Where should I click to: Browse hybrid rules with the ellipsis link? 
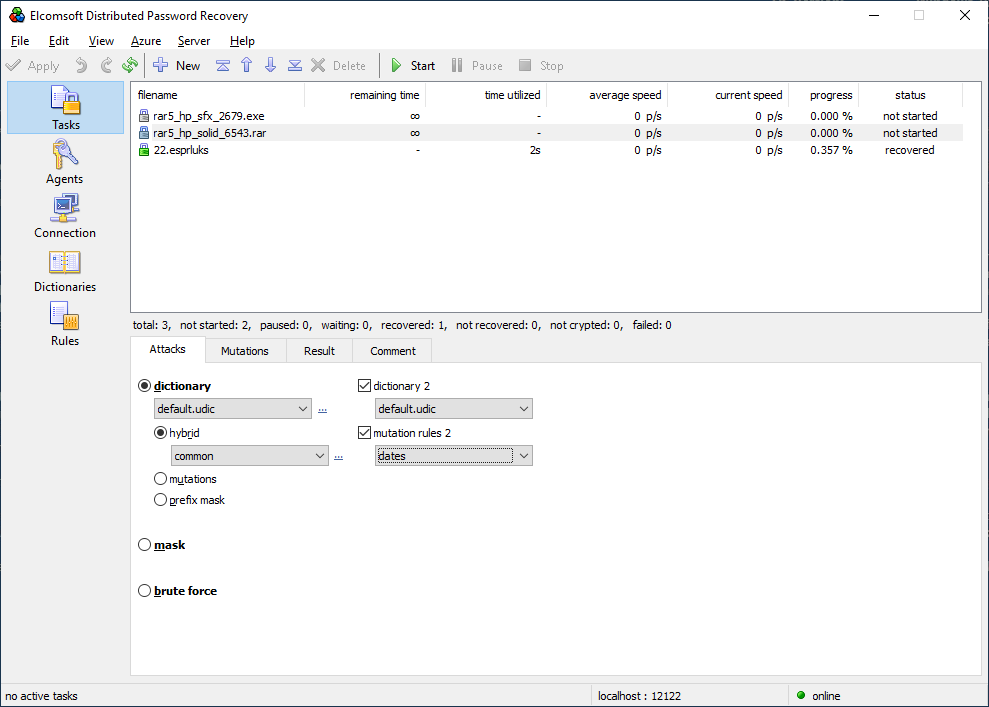pos(339,457)
